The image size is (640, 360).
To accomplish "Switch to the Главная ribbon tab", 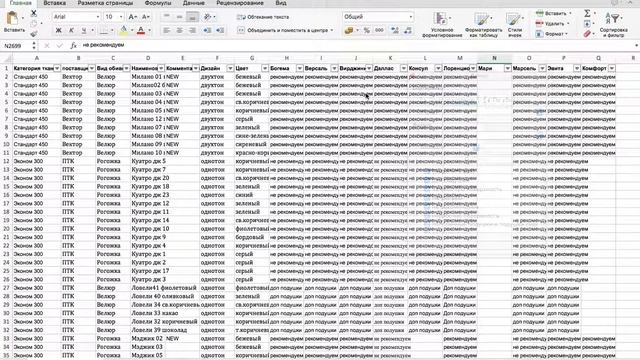I will 20,3.
